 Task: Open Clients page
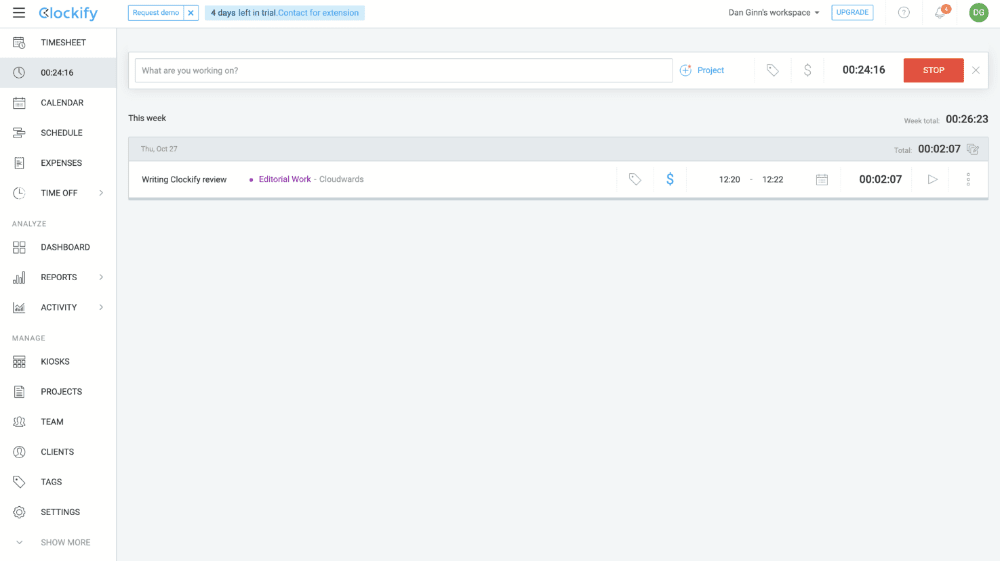[x=58, y=451]
